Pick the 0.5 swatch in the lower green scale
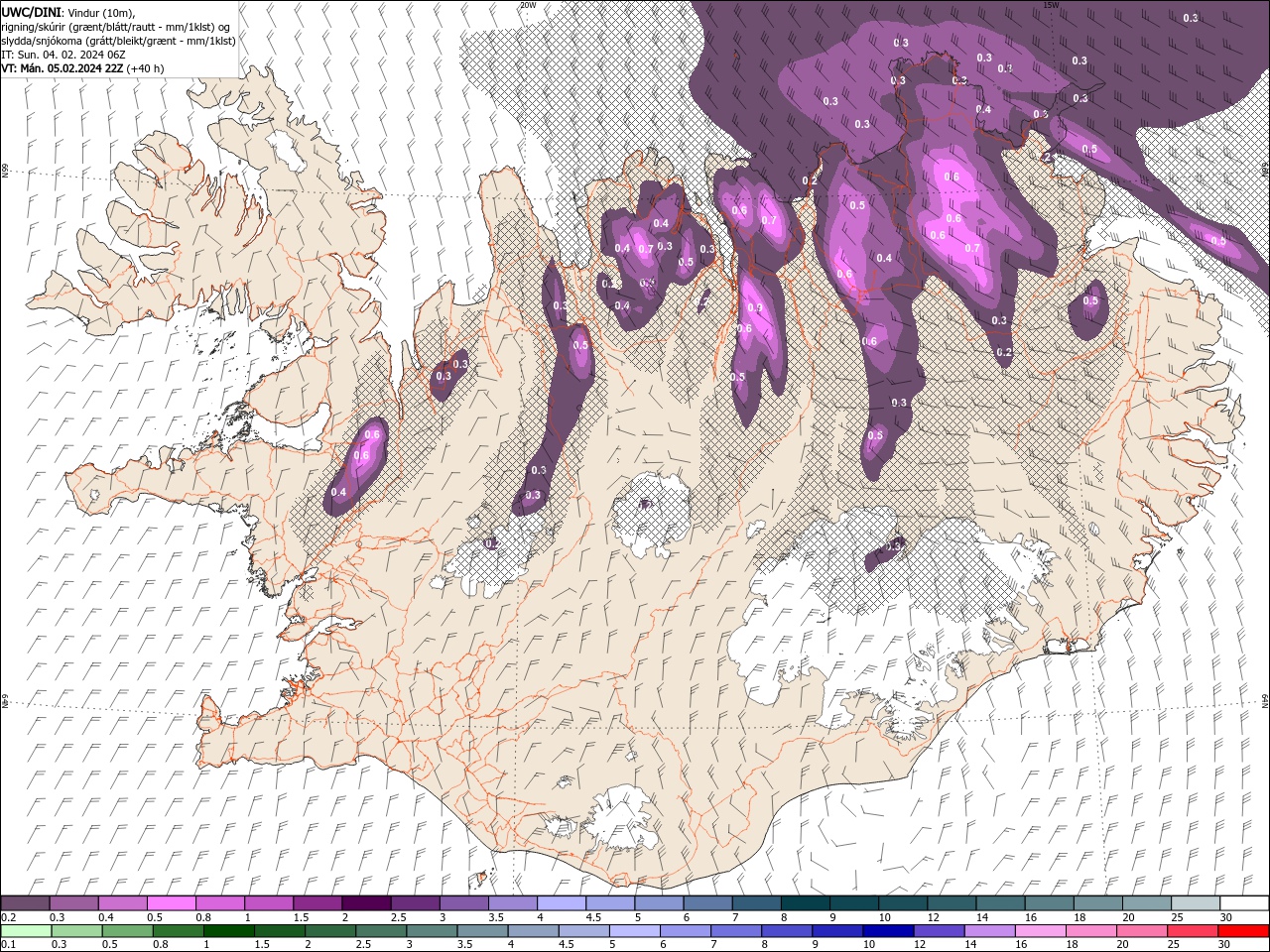The image size is (1270, 952). pyautogui.click(x=127, y=931)
